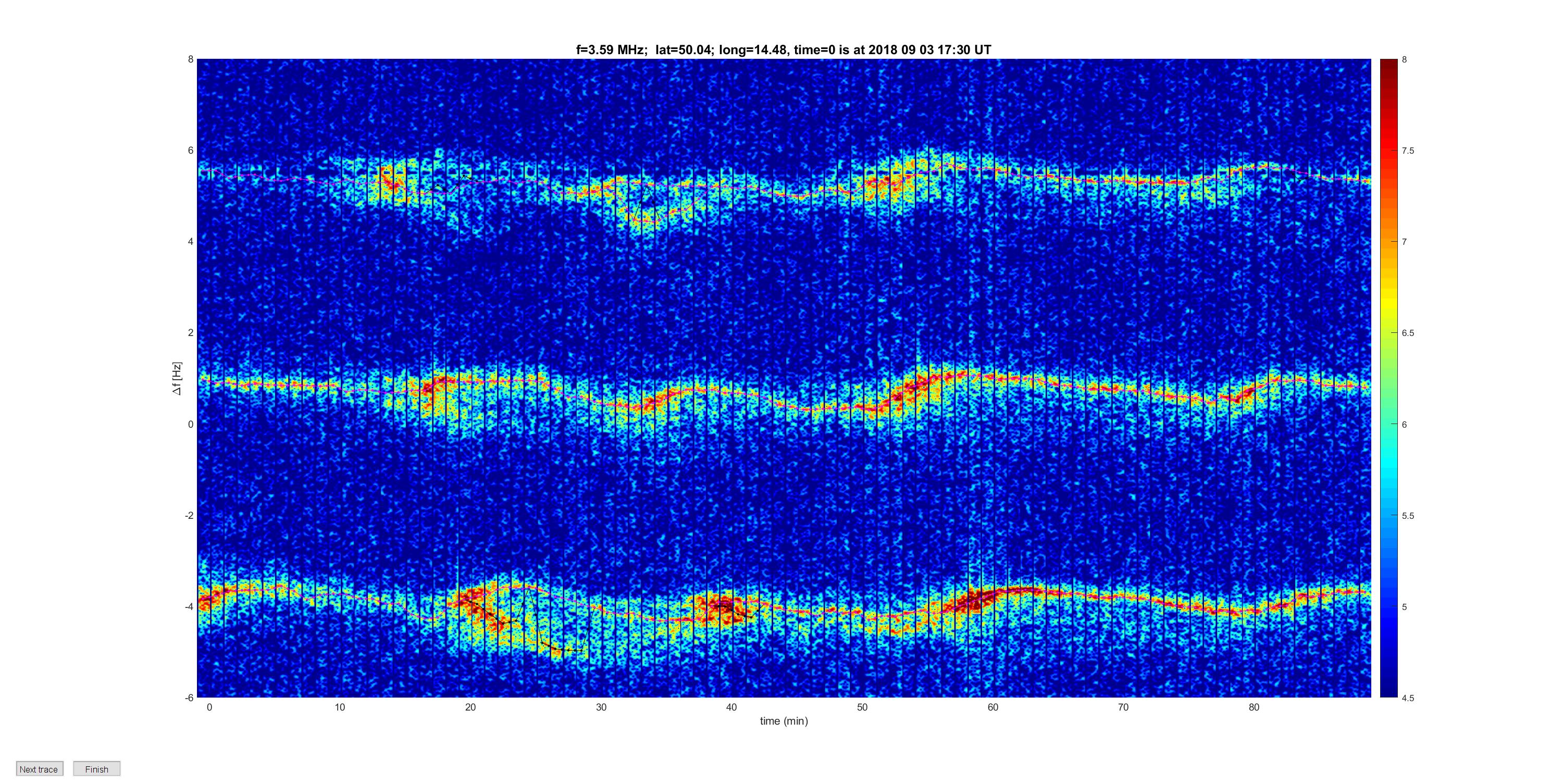Click the Next trace button
This screenshot has width=1563, height=784.
pyautogui.click(x=40, y=769)
